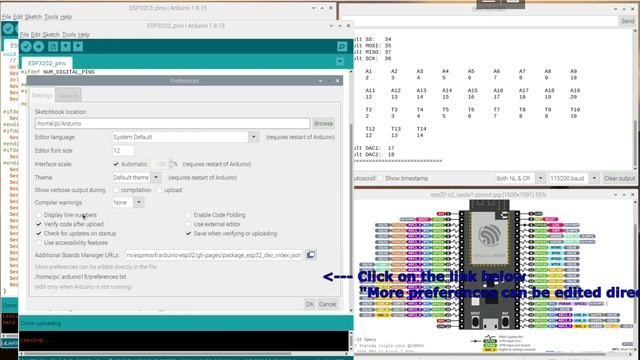
Task: Enable Use external editor checkbox
Action: 188,224
